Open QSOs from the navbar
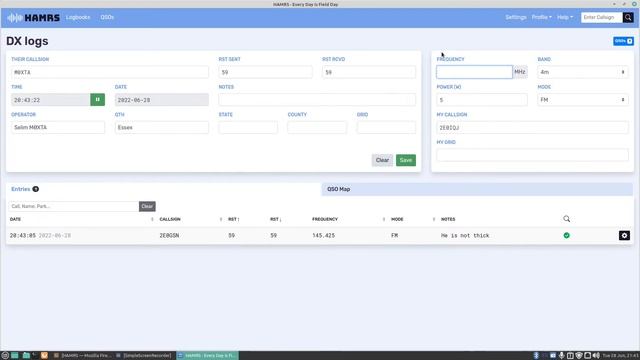 click(x=107, y=17)
